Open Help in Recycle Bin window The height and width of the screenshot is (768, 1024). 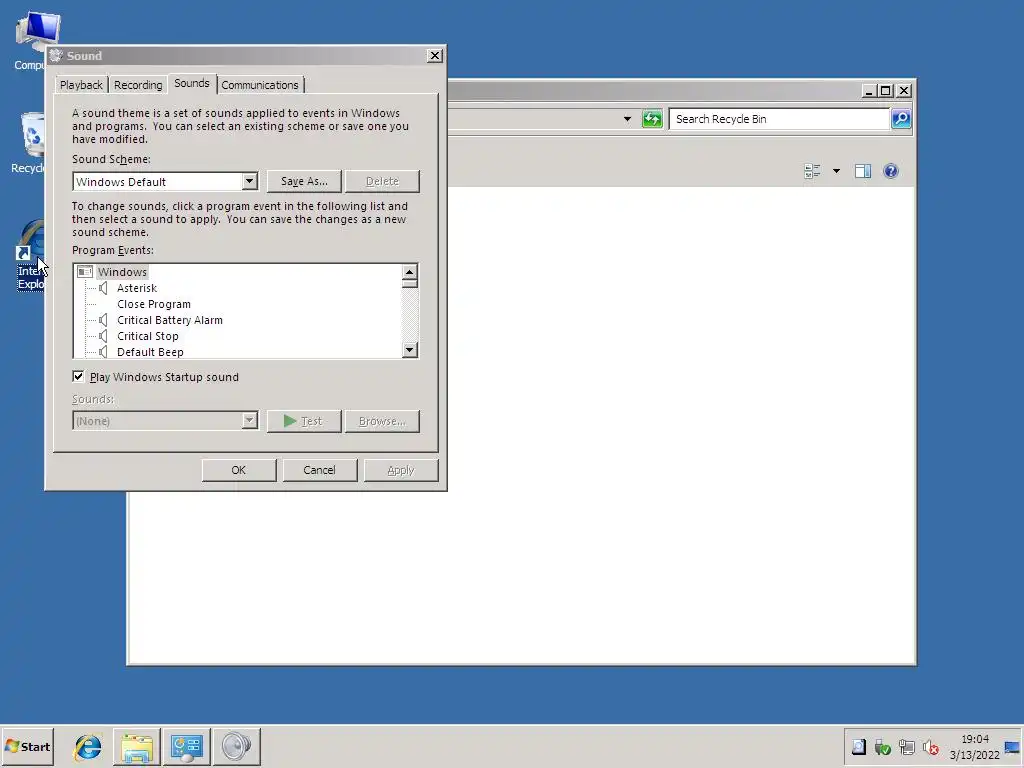[x=891, y=171]
